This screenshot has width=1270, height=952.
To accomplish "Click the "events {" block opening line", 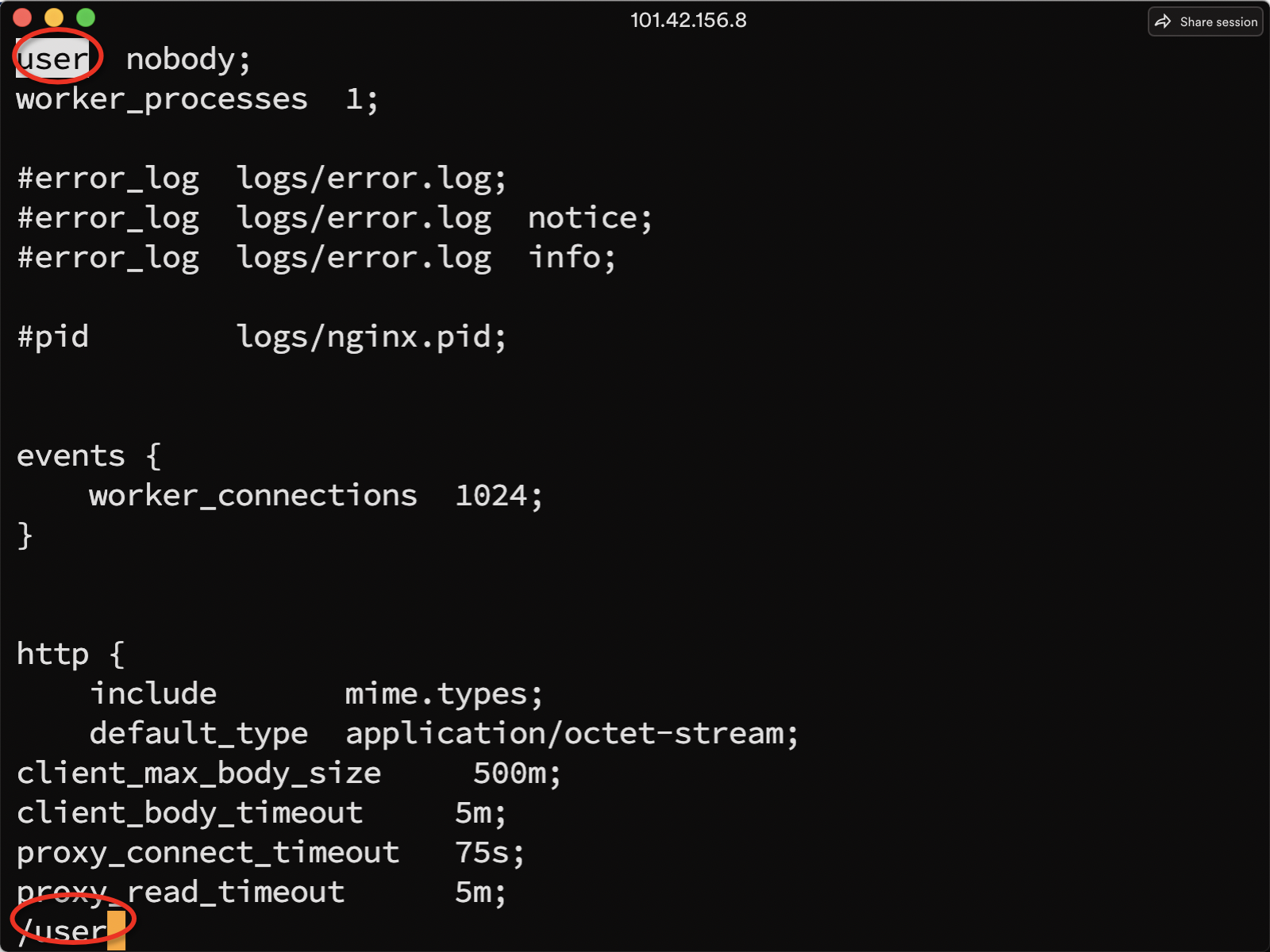I will point(88,456).
